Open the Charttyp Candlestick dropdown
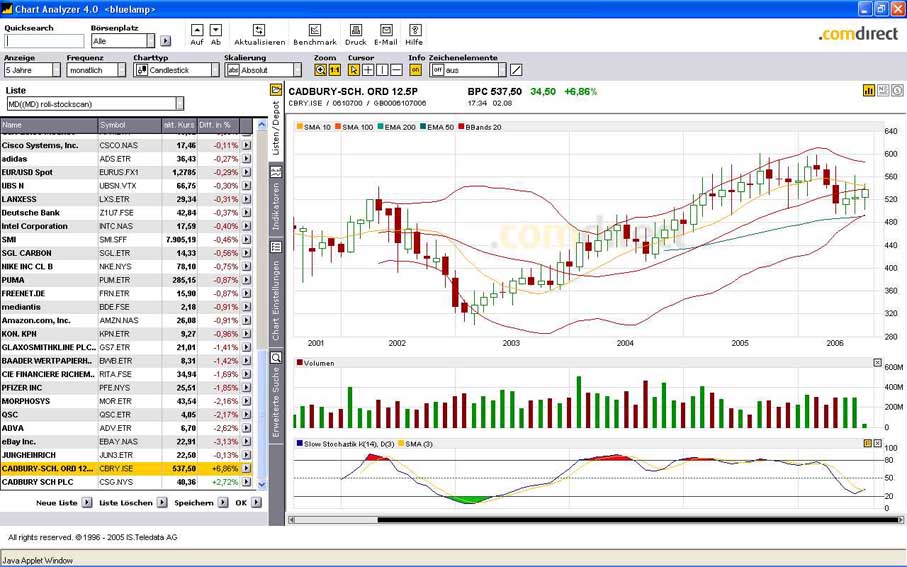 [214, 71]
